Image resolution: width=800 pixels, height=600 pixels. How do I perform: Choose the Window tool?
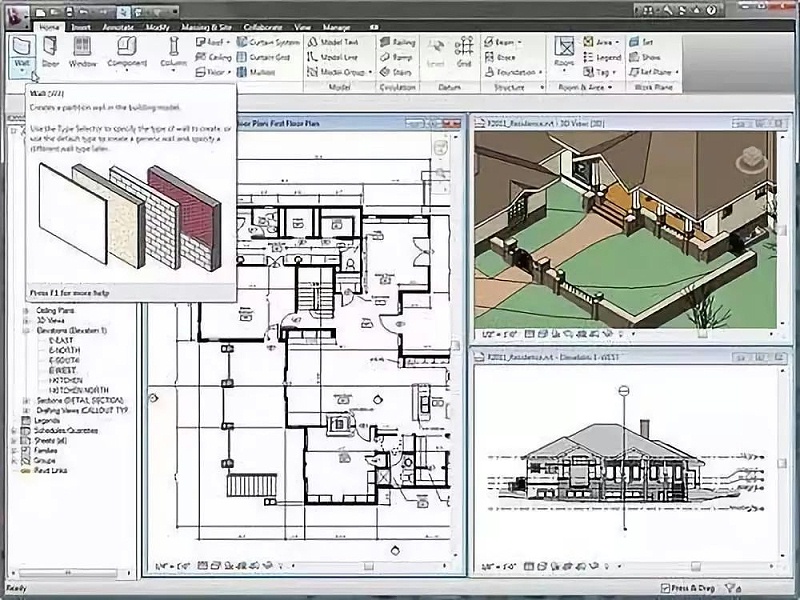point(82,51)
